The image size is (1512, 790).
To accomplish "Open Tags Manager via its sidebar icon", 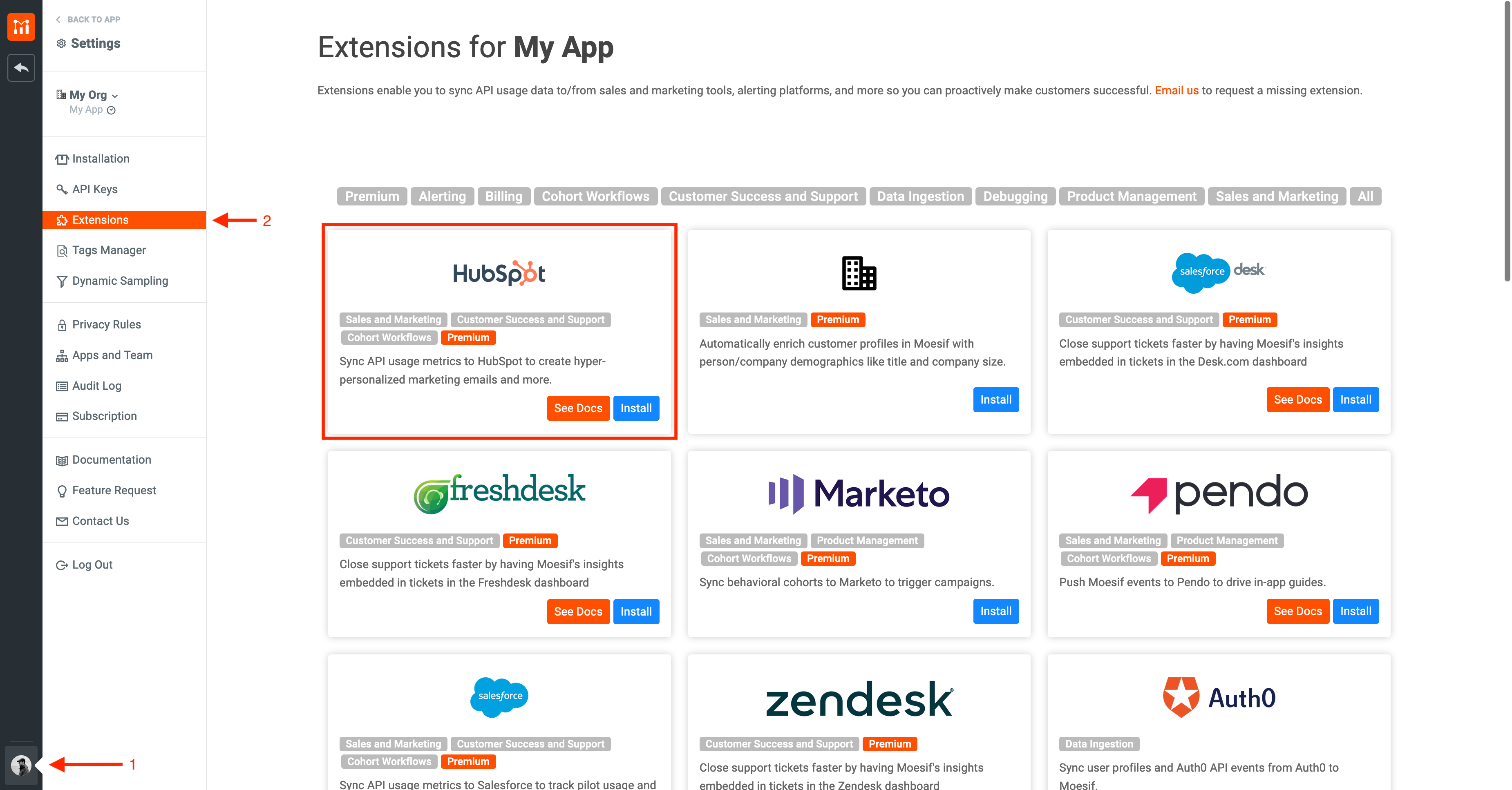I will pyautogui.click(x=62, y=250).
